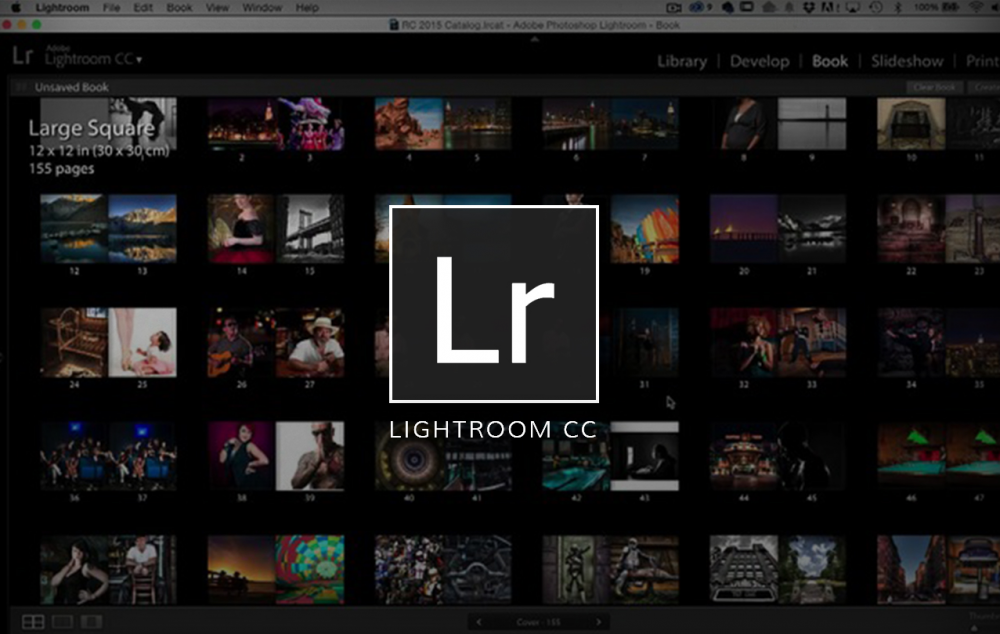Click the Clear Book button
The width and height of the screenshot is (1000, 634).
click(x=934, y=87)
